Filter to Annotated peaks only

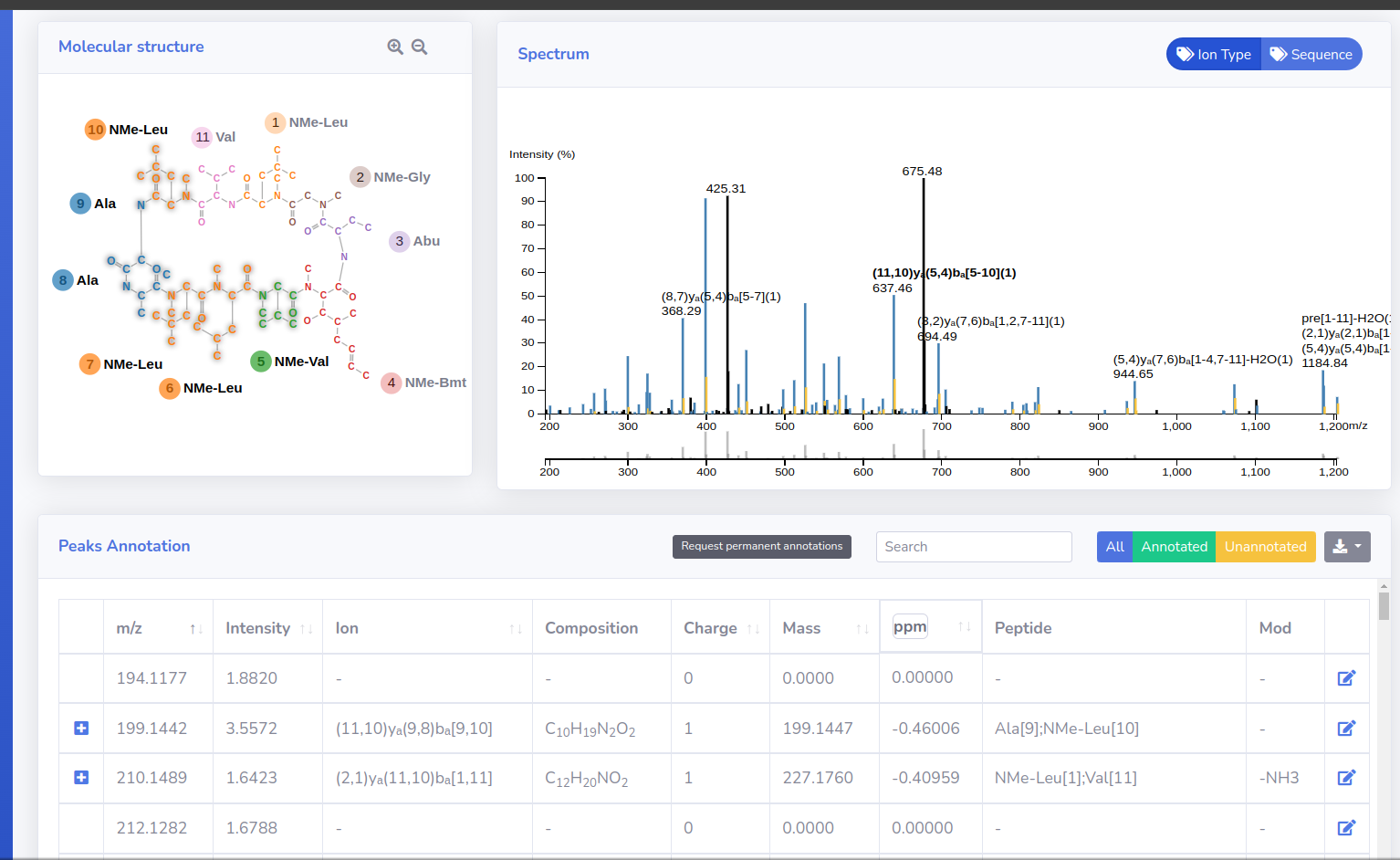1174,547
